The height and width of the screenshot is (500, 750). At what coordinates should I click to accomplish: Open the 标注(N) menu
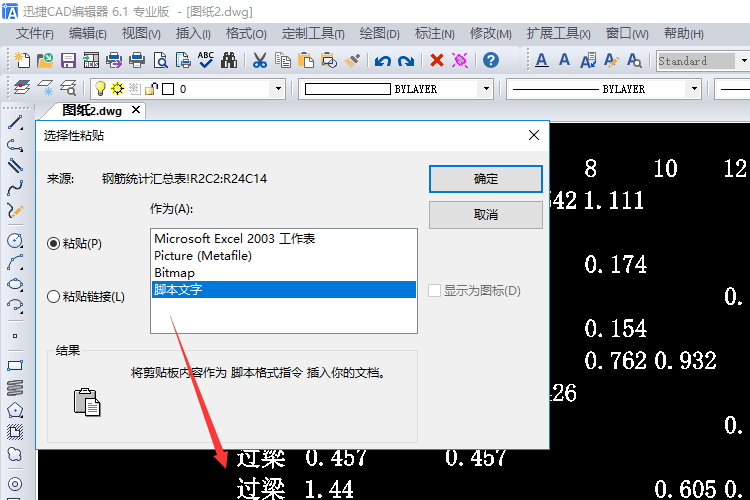(434, 34)
